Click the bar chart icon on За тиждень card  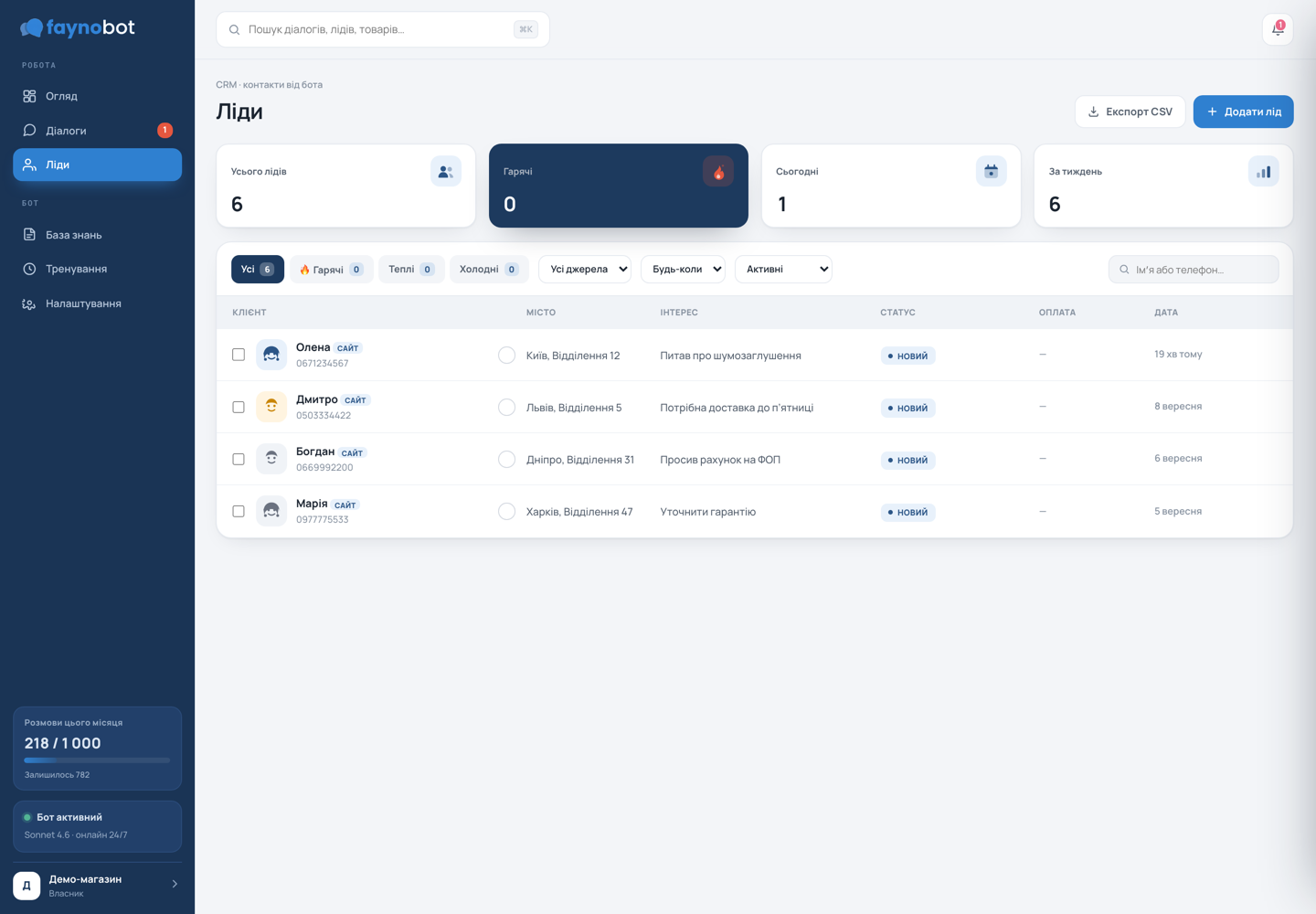[1264, 171]
